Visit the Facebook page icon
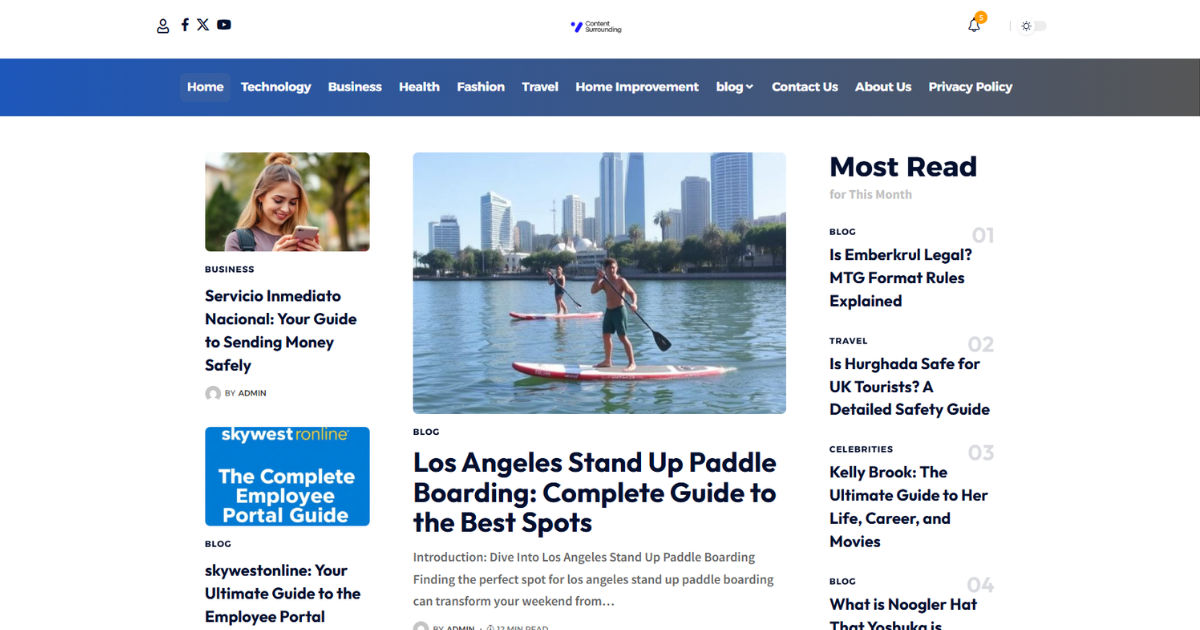This screenshot has height=630, width=1200. click(x=185, y=25)
